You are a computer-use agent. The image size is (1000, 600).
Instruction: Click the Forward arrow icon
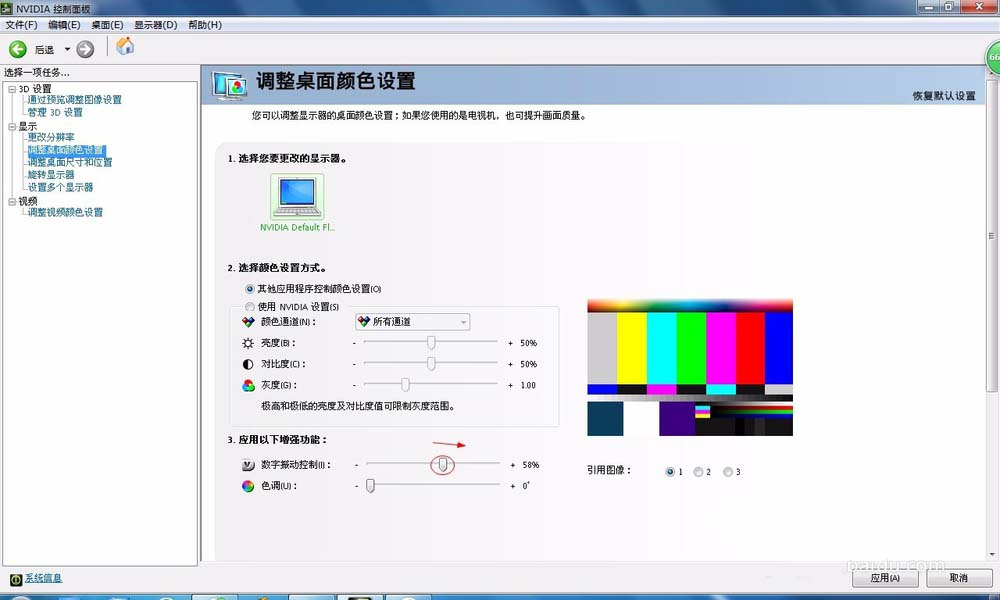[85, 49]
